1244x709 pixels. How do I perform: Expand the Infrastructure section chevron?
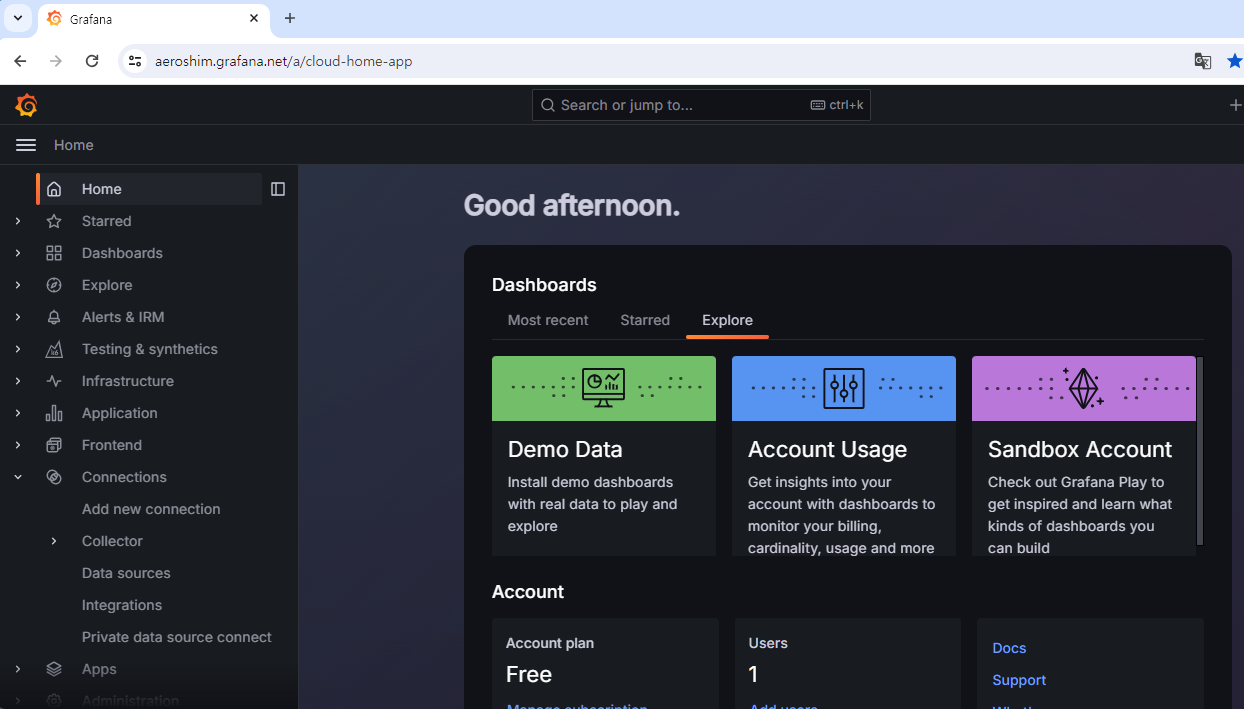(x=18, y=381)
